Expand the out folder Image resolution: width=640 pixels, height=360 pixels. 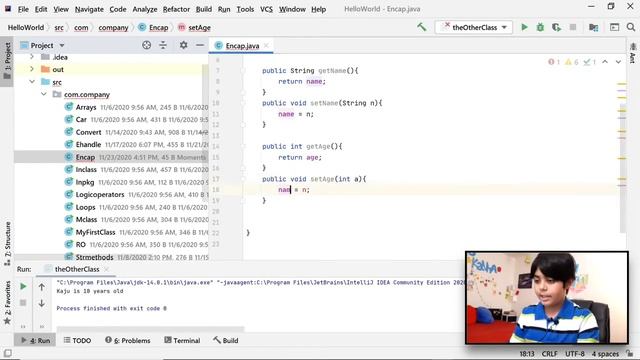32,69
